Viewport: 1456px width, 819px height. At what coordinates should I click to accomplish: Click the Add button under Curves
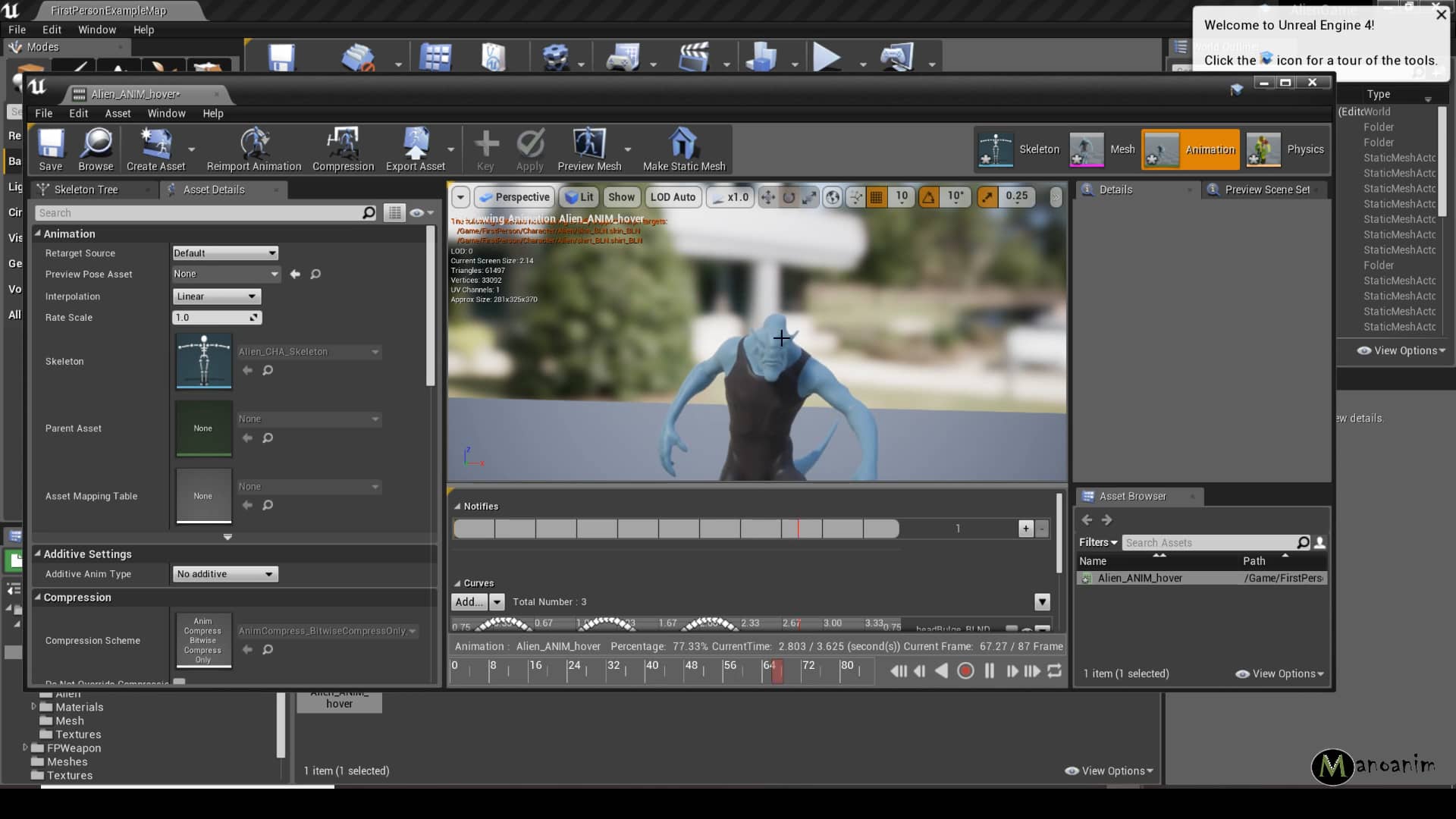point(470,601)
